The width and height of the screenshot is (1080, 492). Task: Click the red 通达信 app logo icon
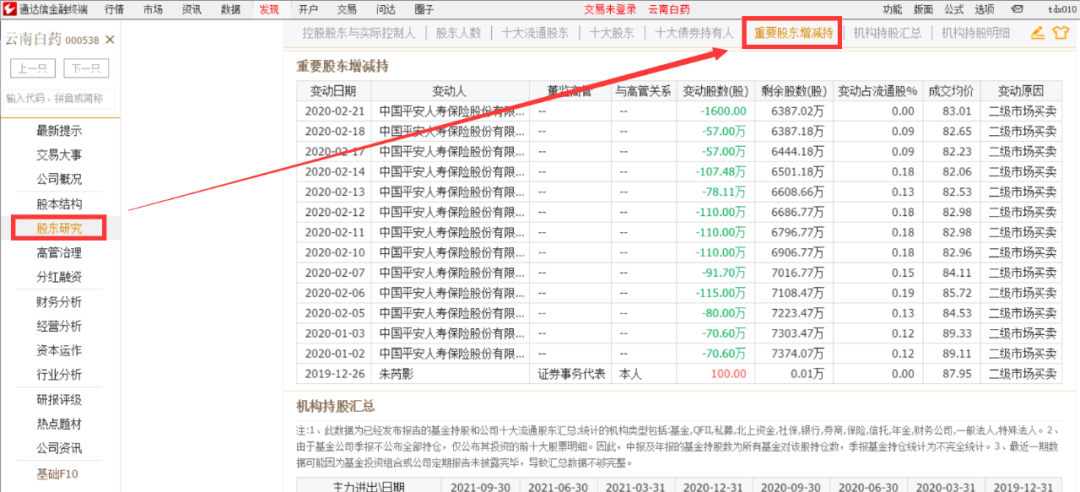coord(9,9)
